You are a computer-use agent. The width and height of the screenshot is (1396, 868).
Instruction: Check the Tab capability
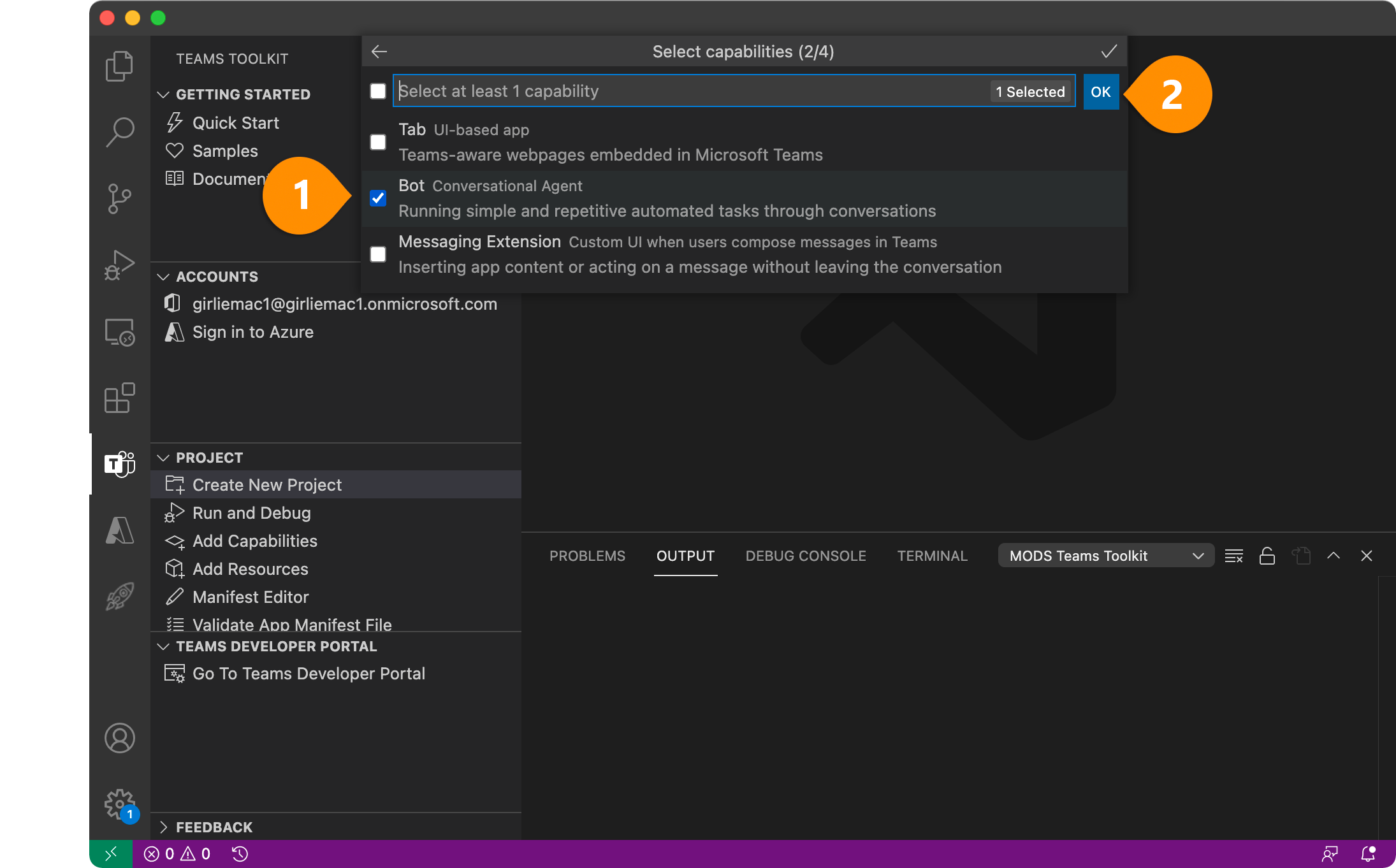point(377,141)
